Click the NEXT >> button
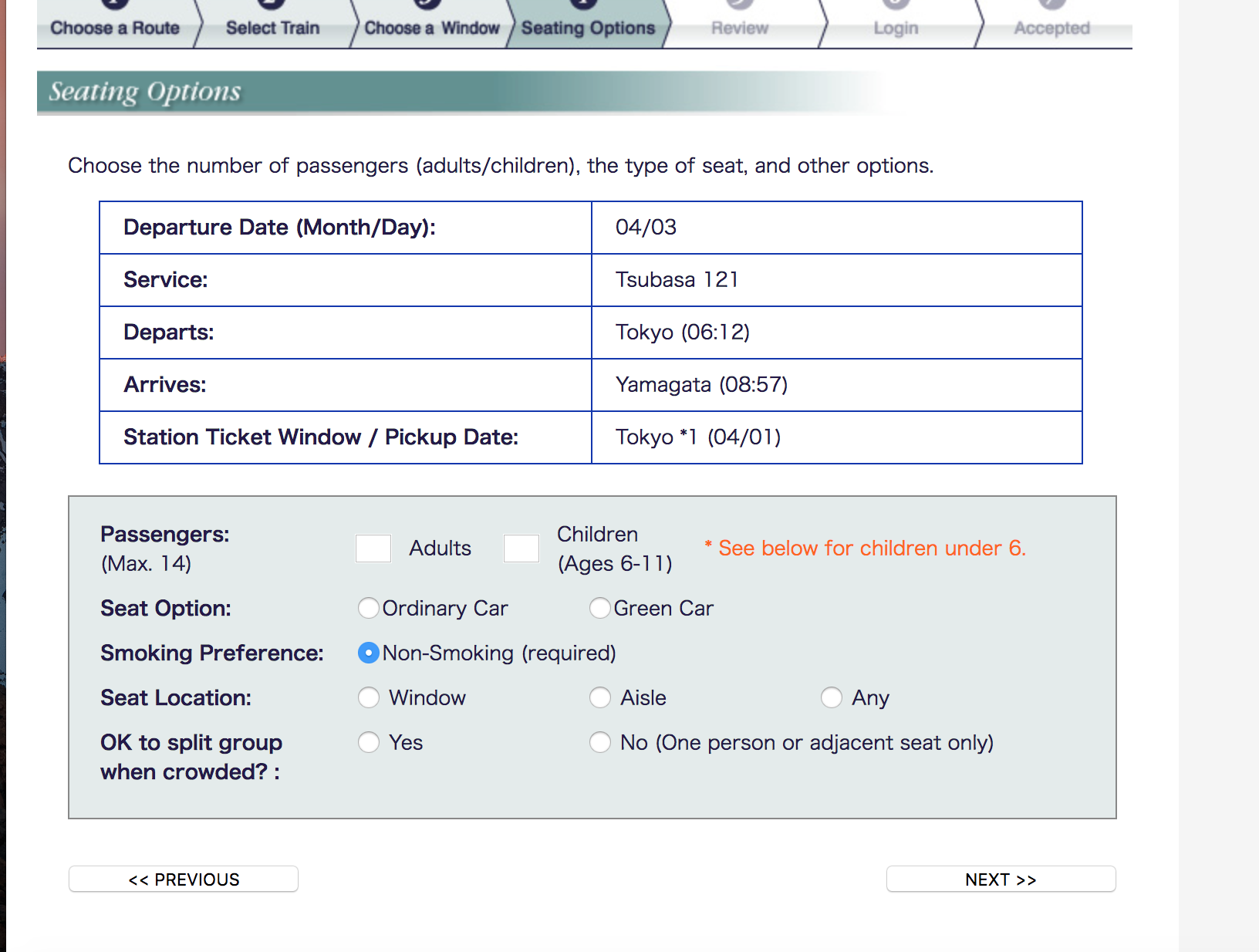This screenshot has width=1259, height=952. point(1001,879)
